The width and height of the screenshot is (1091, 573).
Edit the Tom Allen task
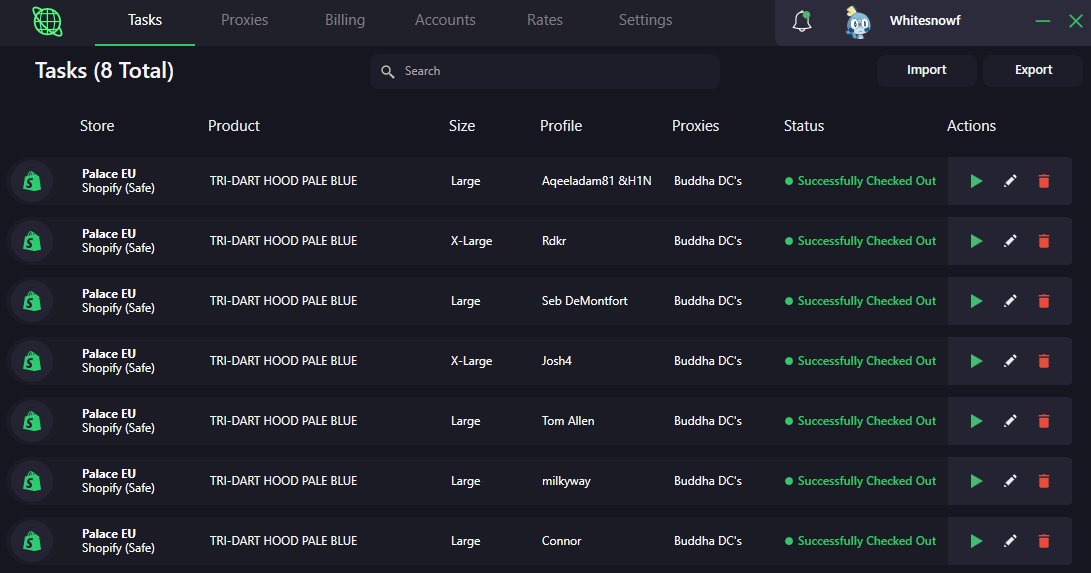[x=1010, y=421]
